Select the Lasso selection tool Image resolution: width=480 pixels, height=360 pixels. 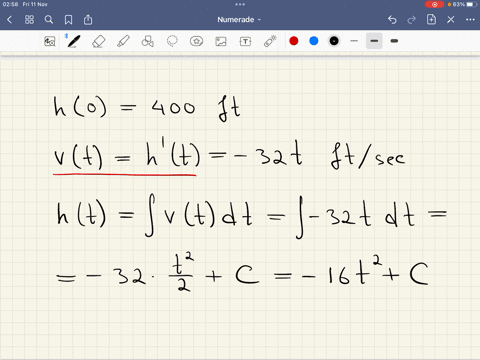click(172, 41)
